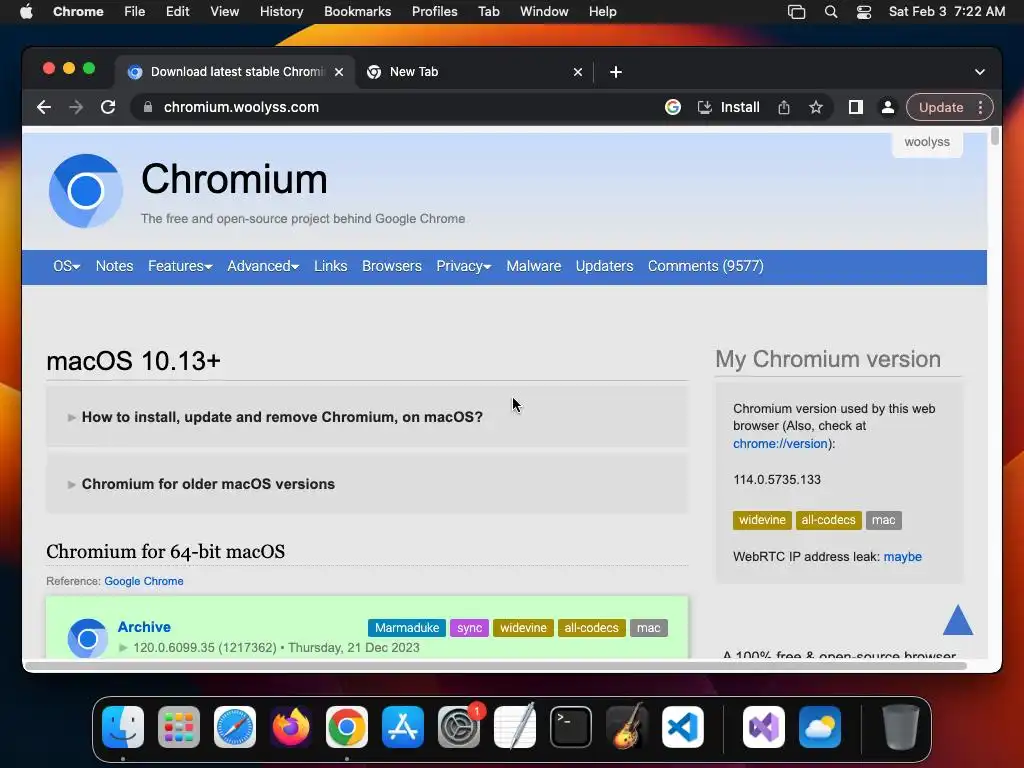Install the site as an app
This screenshot has height=768, width=1024.
729,107
